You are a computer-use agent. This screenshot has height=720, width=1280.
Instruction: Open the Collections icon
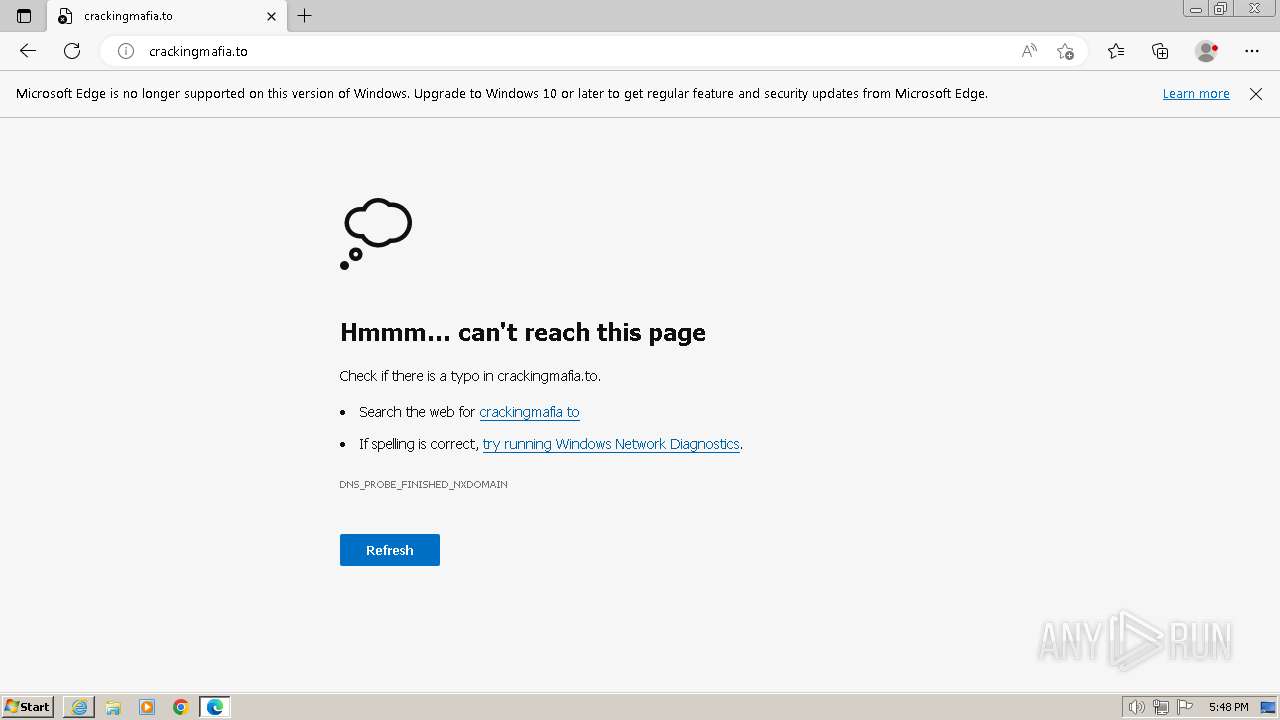(x=1160, y=51)
